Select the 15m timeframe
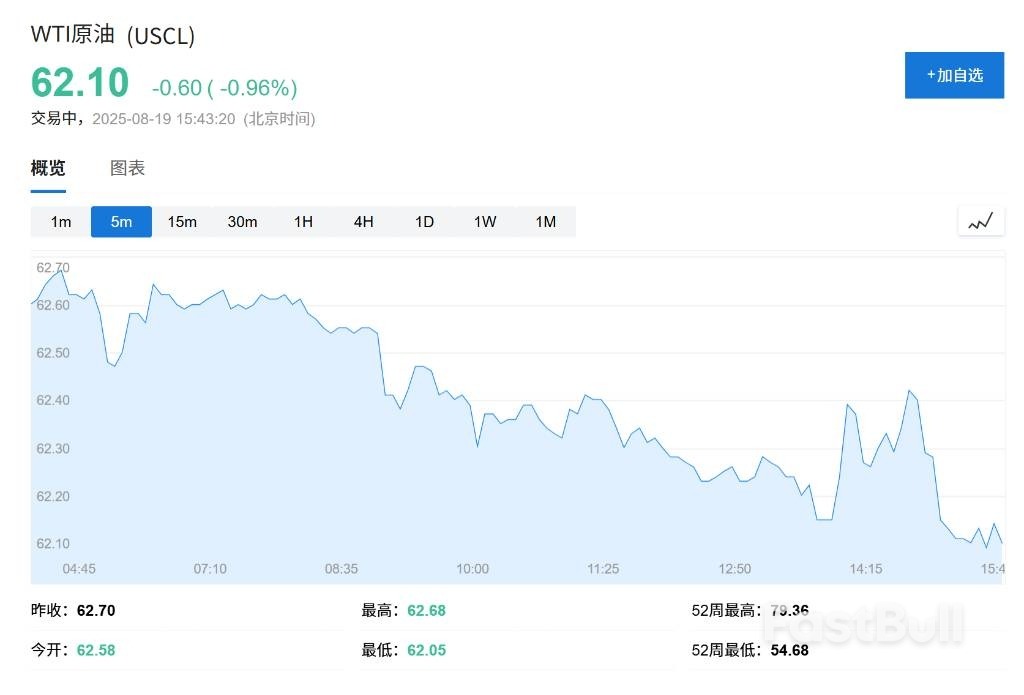The height and width of the screenshot is (695, 1024). click(182, 221)
